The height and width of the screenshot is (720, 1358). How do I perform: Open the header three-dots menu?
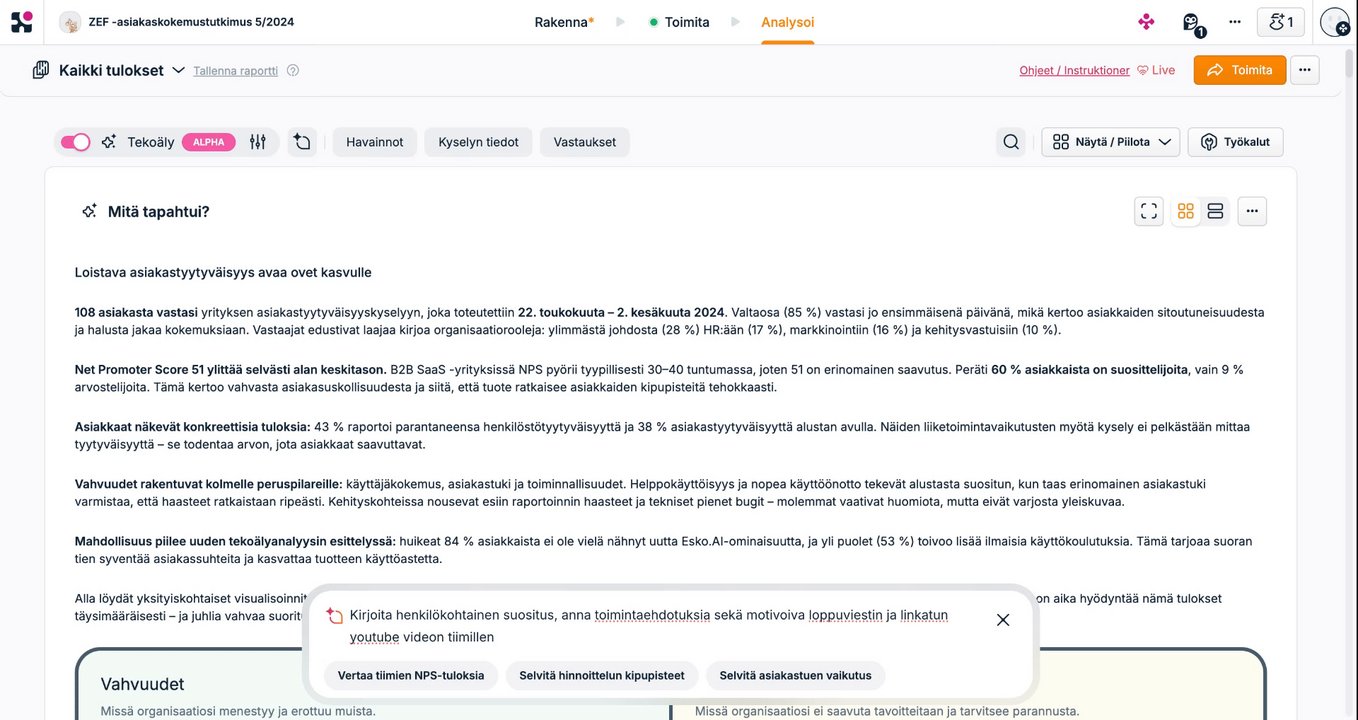[x=1235, y=22]
